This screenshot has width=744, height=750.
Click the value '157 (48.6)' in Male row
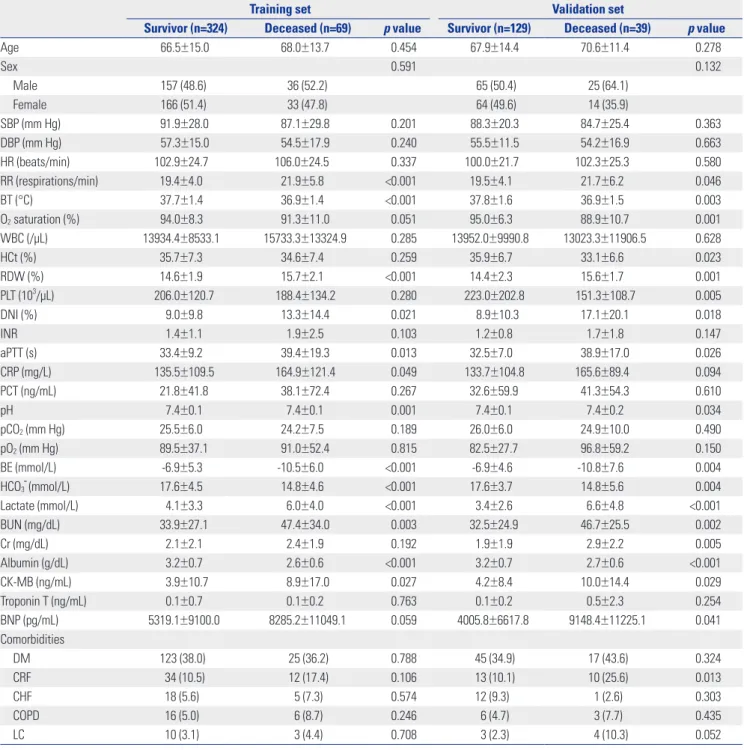point(184,86)
